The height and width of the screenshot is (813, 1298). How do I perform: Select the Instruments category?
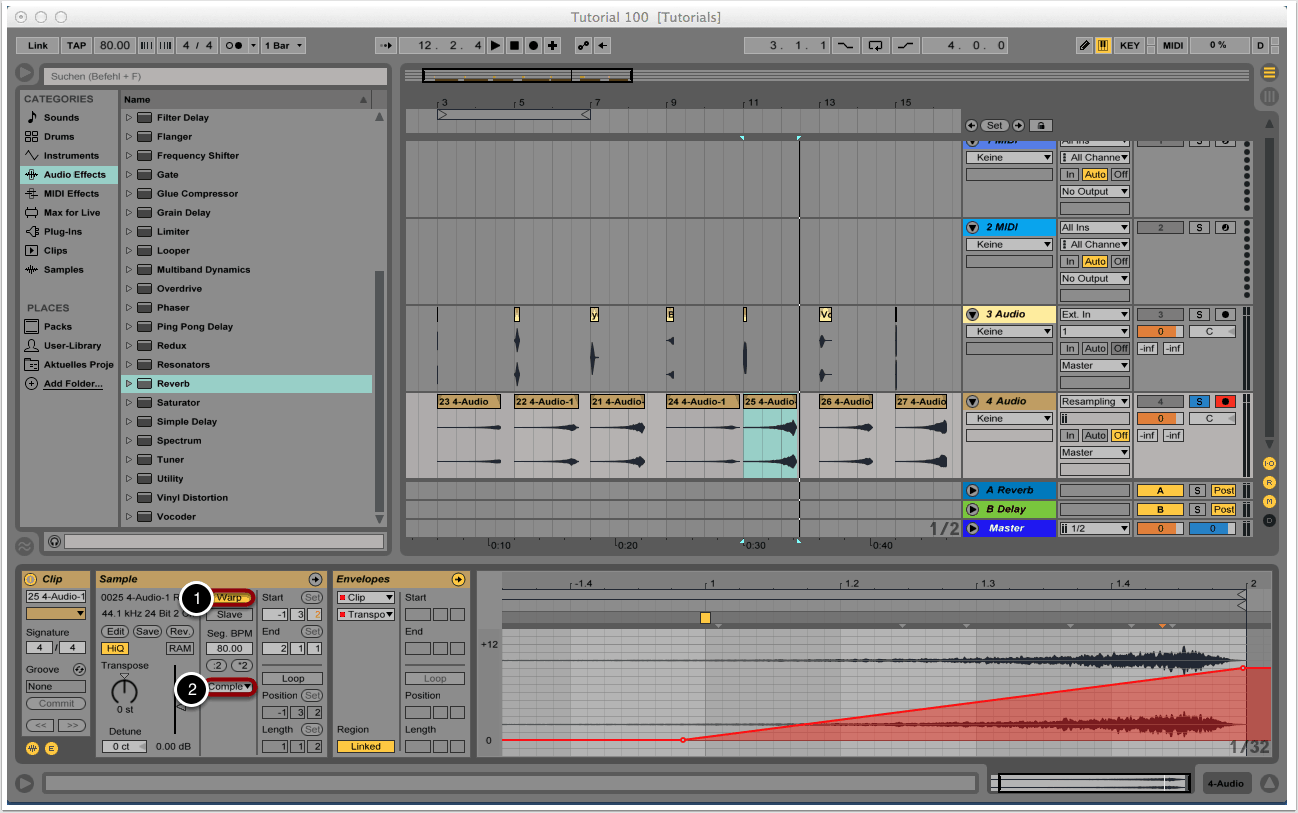point(70,155)
